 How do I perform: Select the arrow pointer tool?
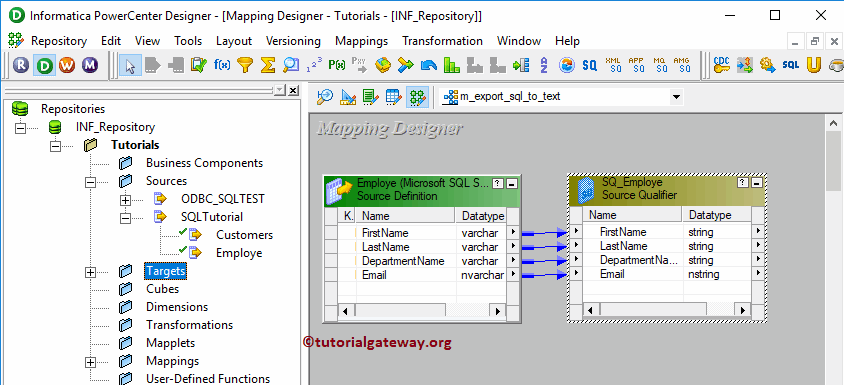pyautogui.click(x=130, y=65)
